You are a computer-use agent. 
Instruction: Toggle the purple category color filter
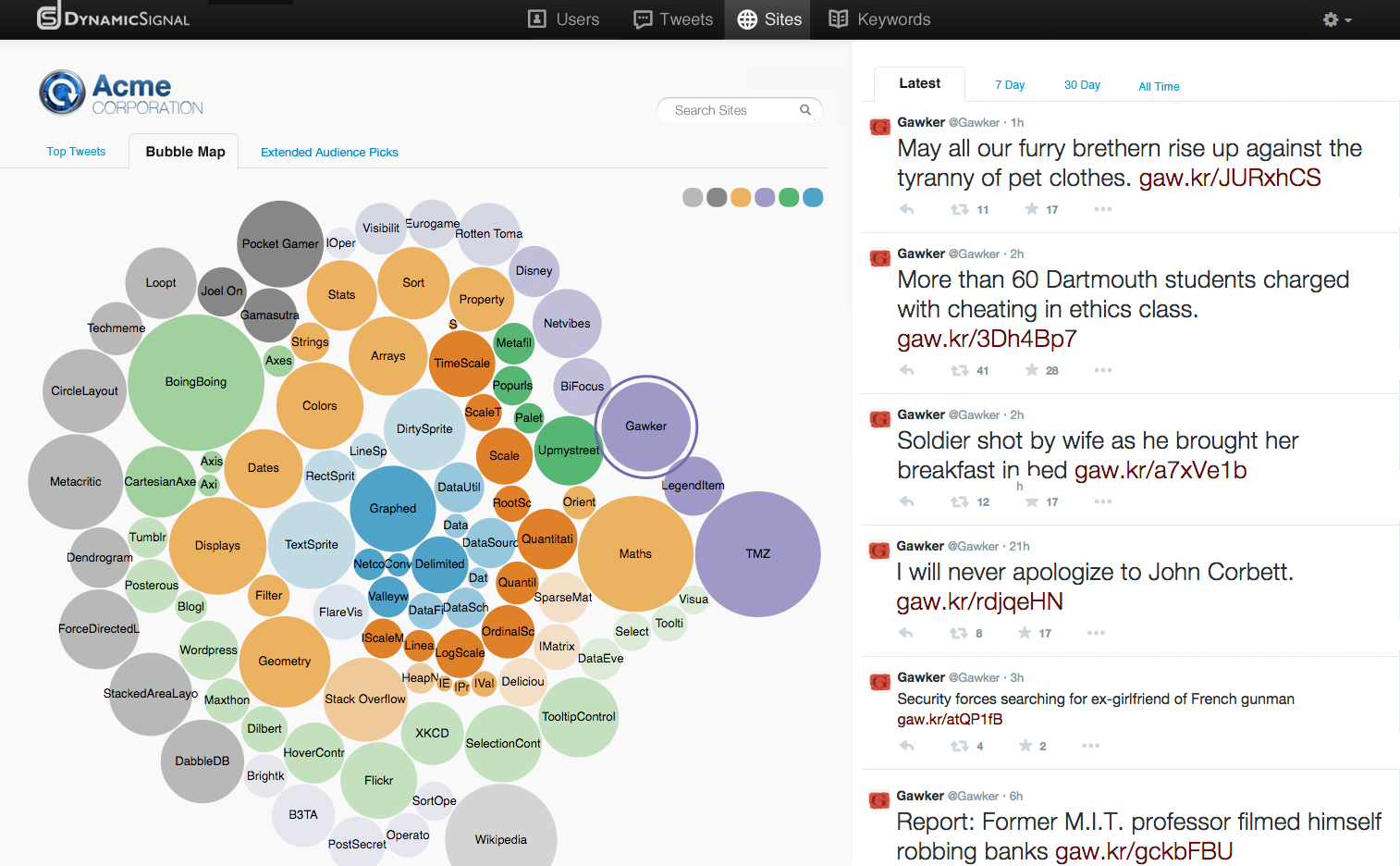[765, 197]
